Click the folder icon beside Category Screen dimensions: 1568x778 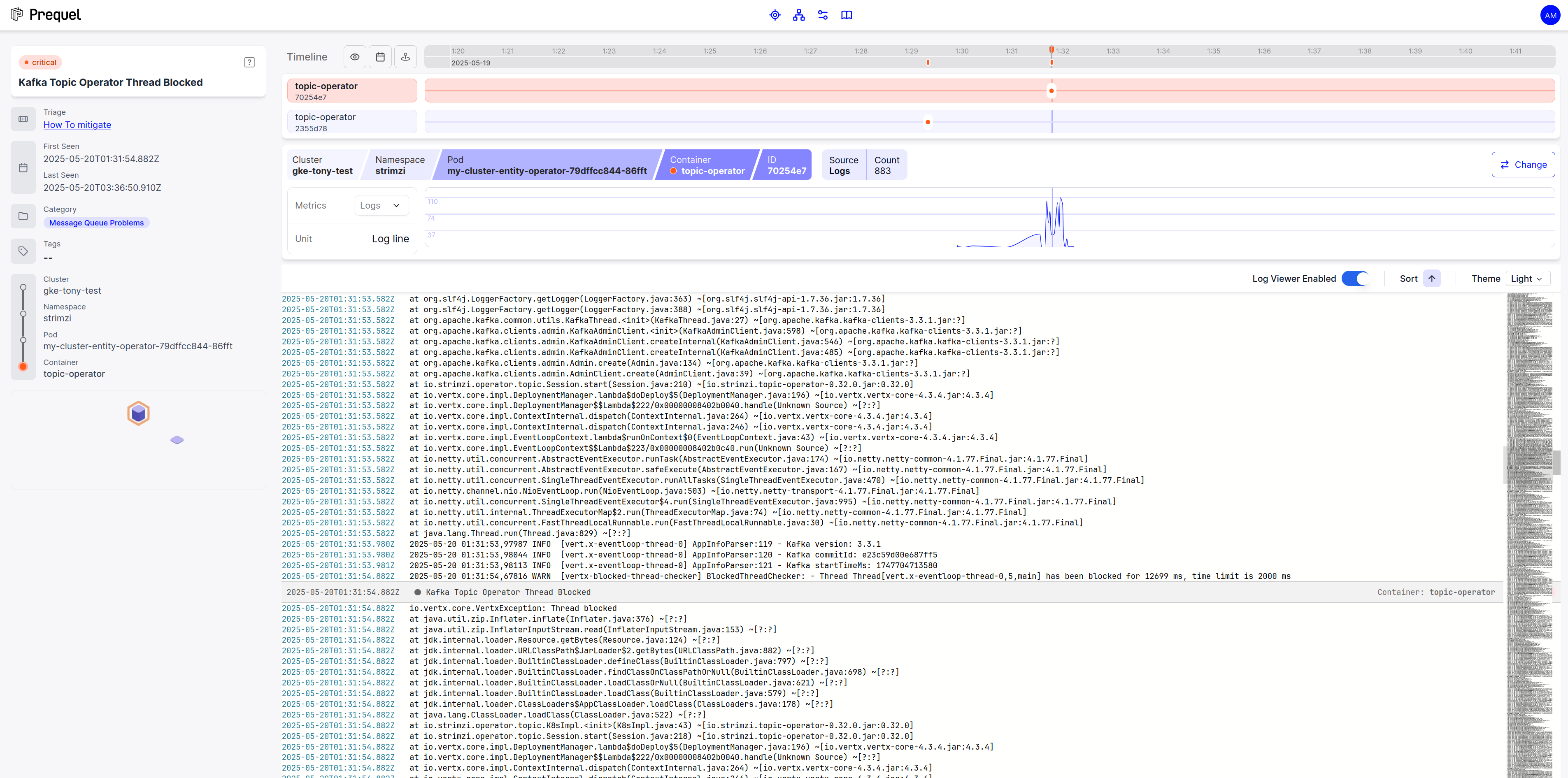click(x=23, y=216)
